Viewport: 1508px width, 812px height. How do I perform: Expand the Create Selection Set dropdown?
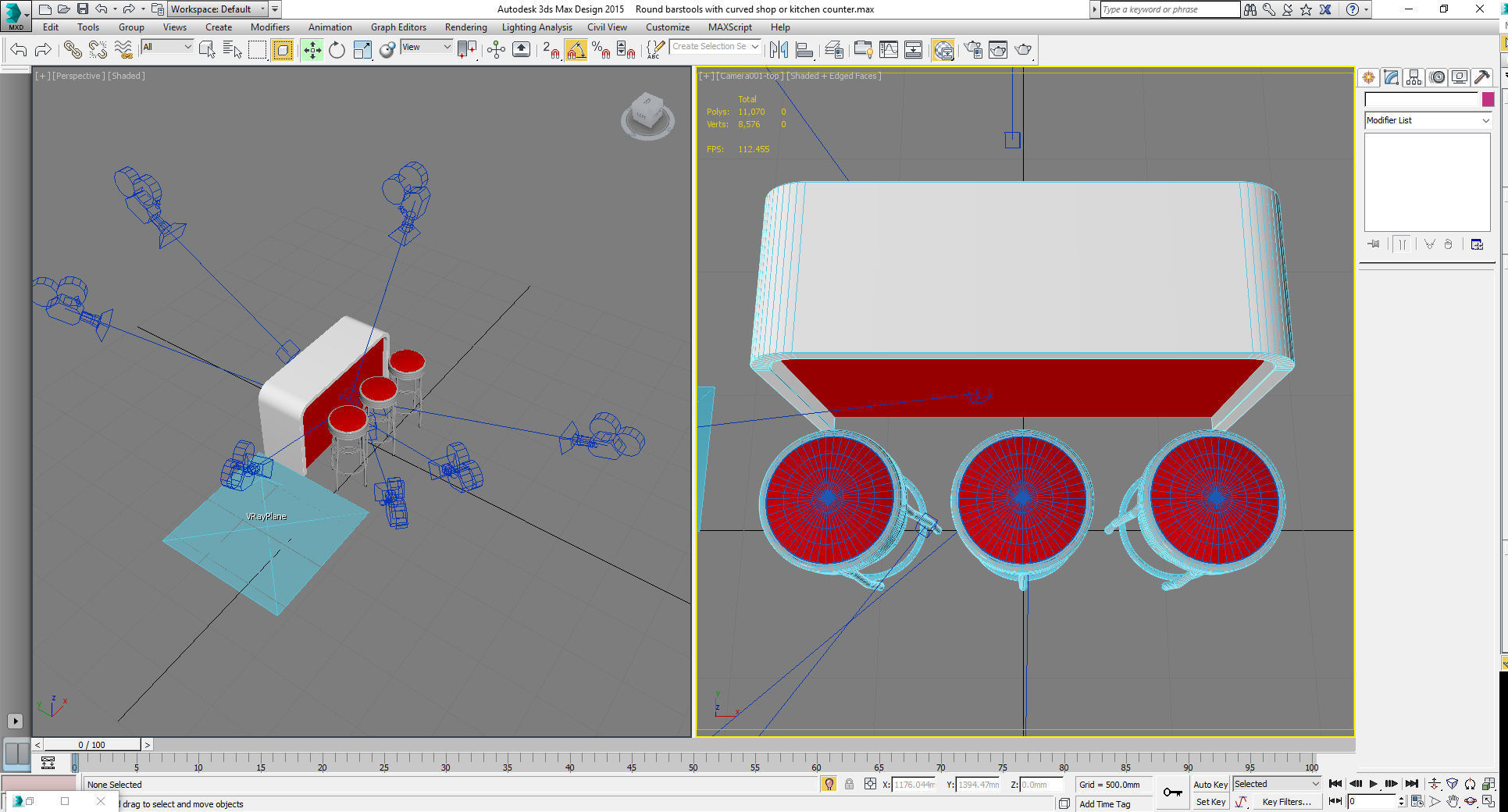pos(754,47)
